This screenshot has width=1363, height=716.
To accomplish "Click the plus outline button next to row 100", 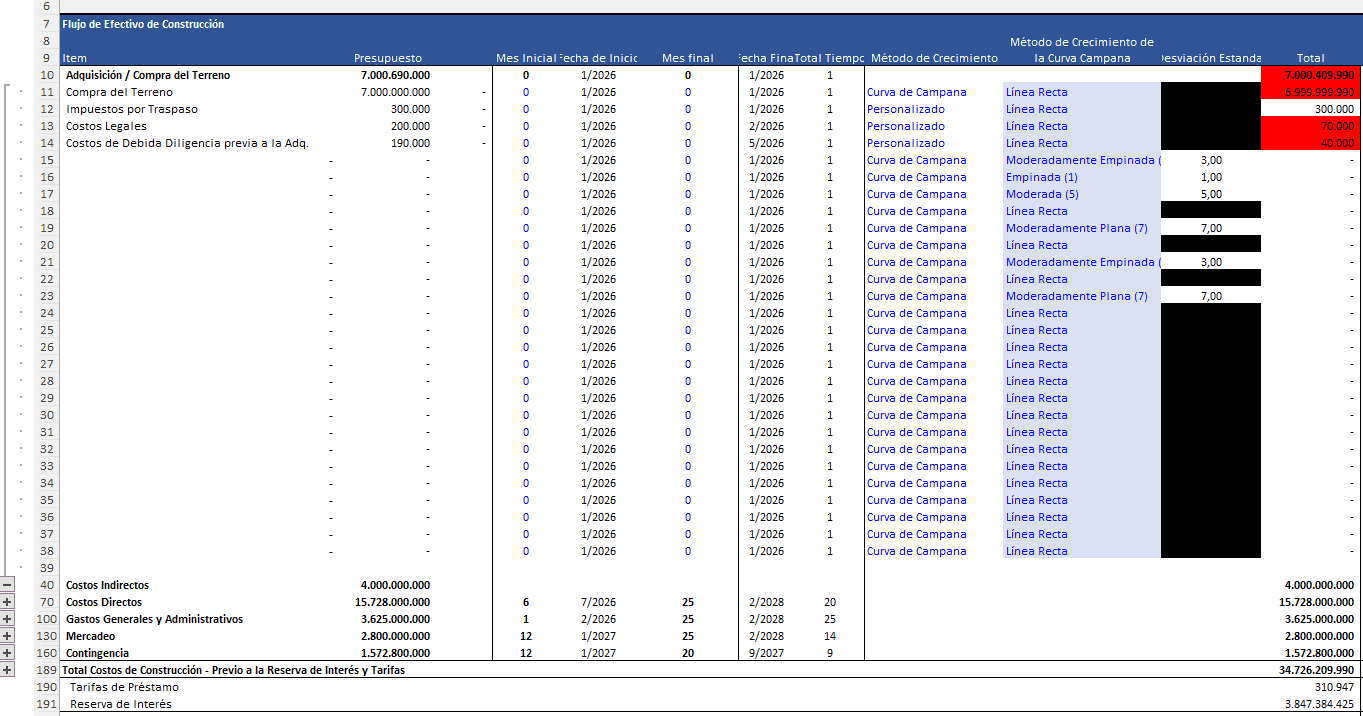I will 7,619.
